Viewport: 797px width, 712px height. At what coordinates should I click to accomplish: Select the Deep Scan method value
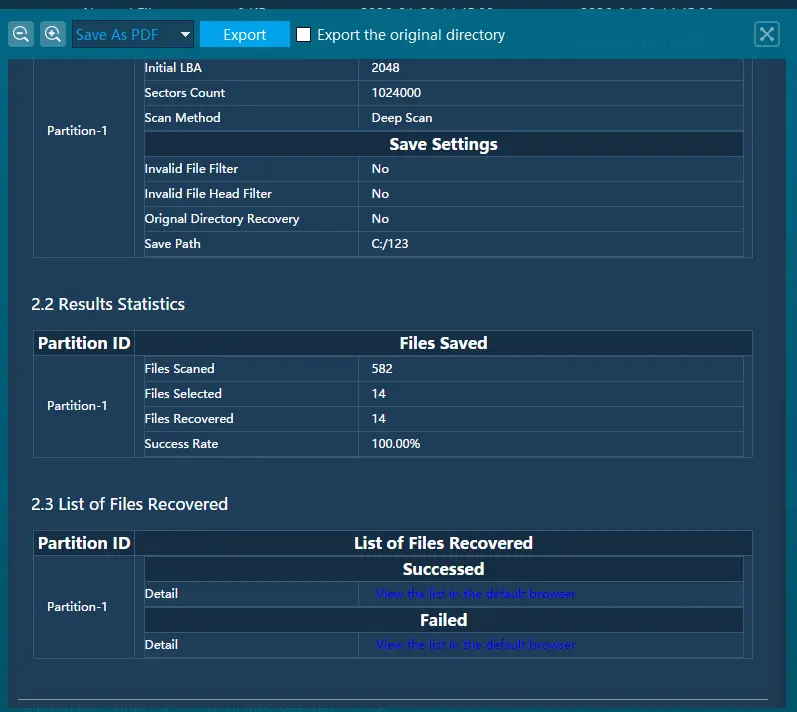[402, 118]
